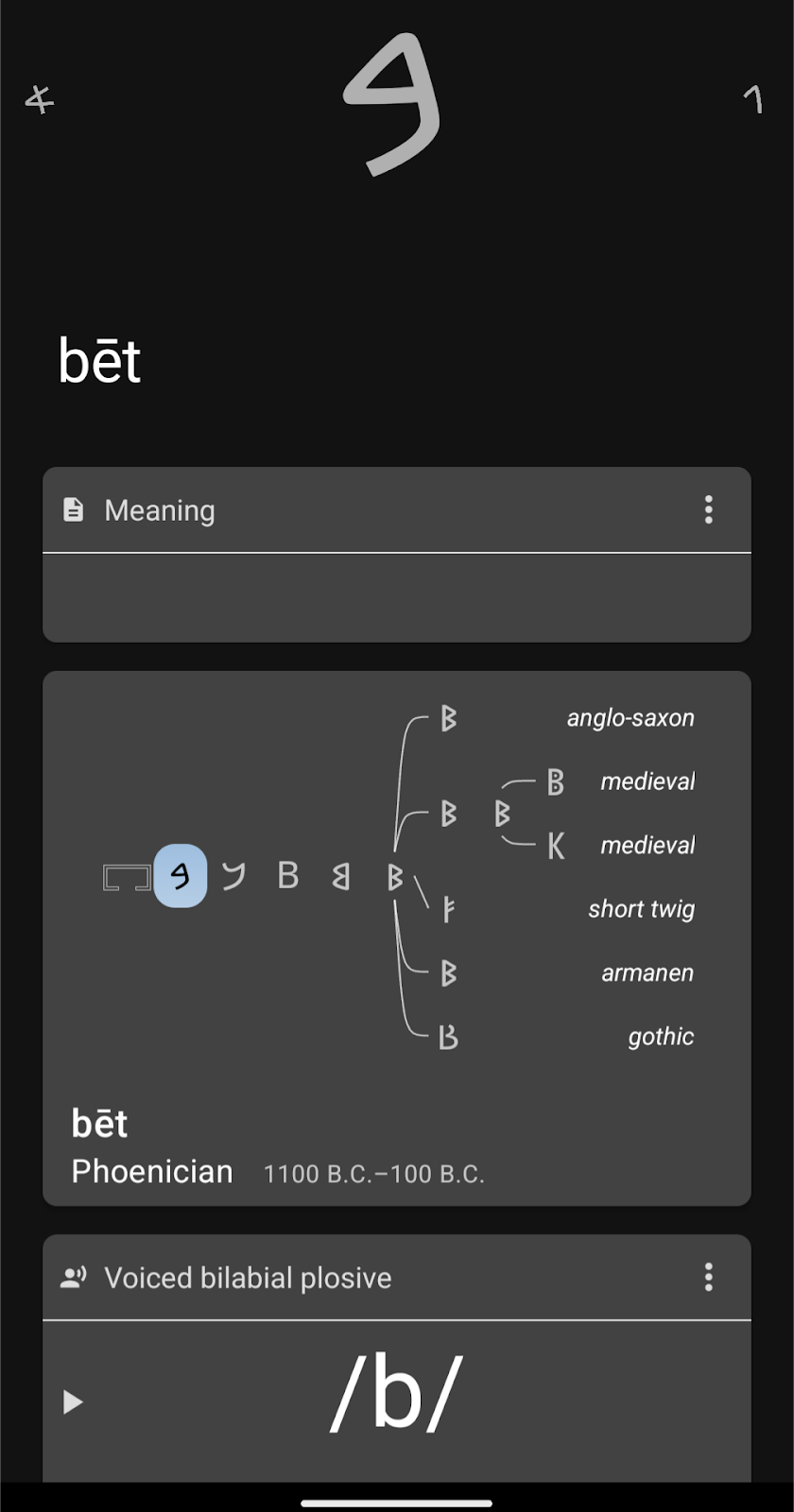Select the medieval K-shaped rune glyph

pyautogui.click(x=556, y=845)
